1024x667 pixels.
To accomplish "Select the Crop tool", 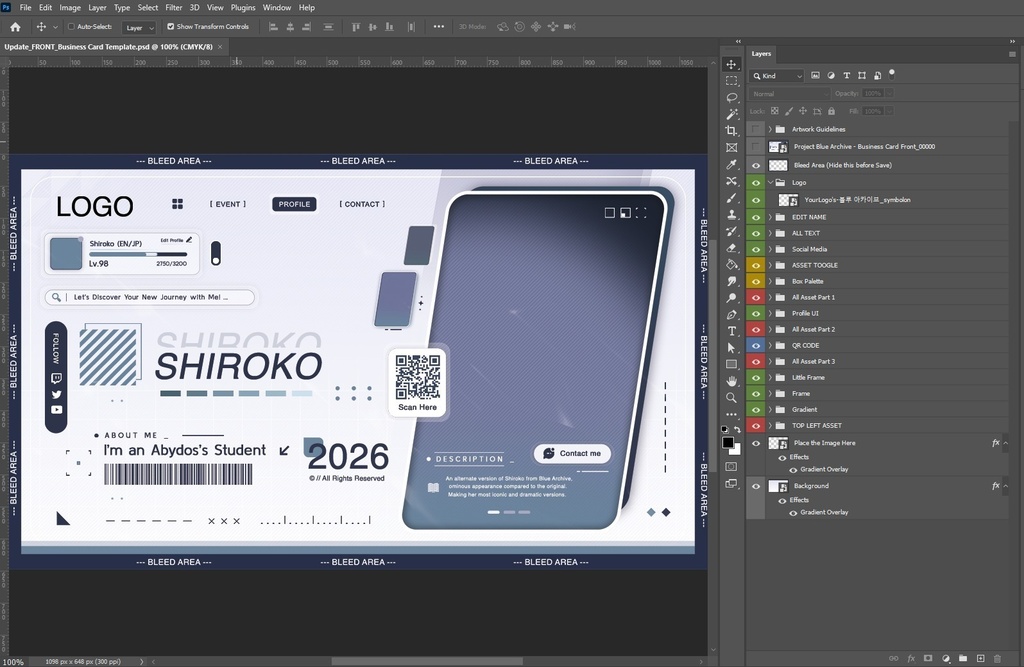I will (731, 131).
